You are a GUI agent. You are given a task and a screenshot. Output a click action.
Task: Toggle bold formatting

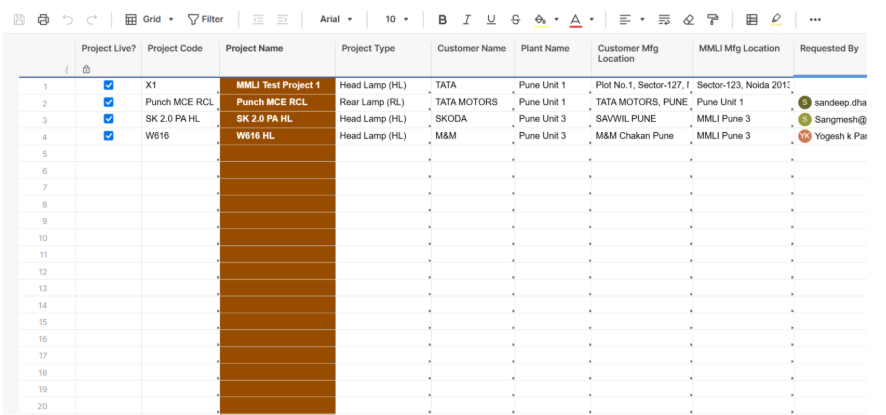click(x=442, y=19)
